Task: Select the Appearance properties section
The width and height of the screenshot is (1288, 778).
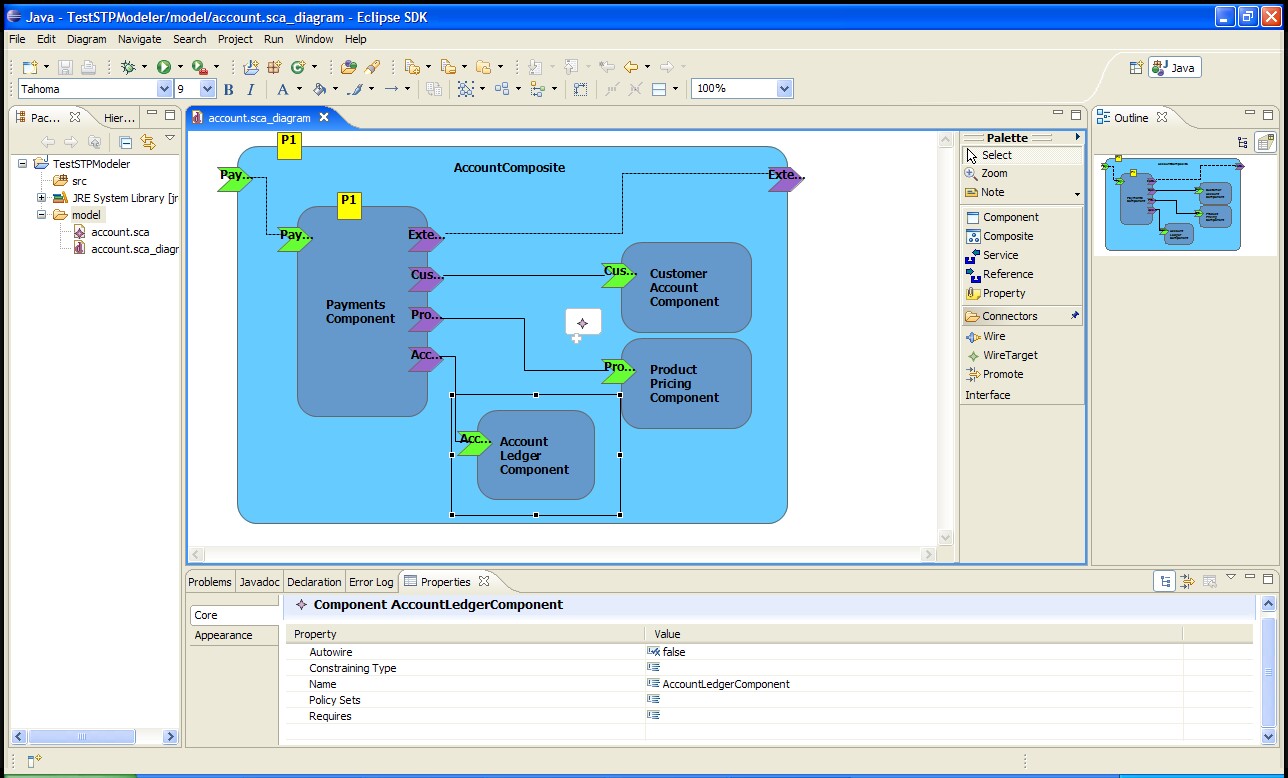Action: (x=223, y=635)
